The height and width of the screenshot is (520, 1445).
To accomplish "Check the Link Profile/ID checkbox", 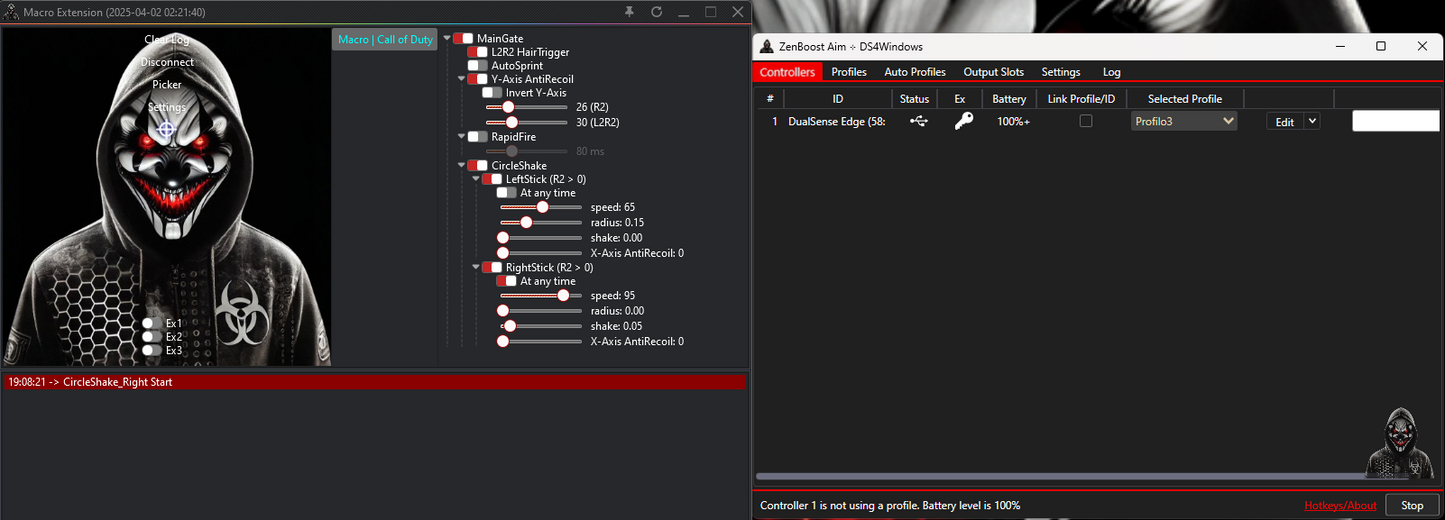I will [1086, 121].
